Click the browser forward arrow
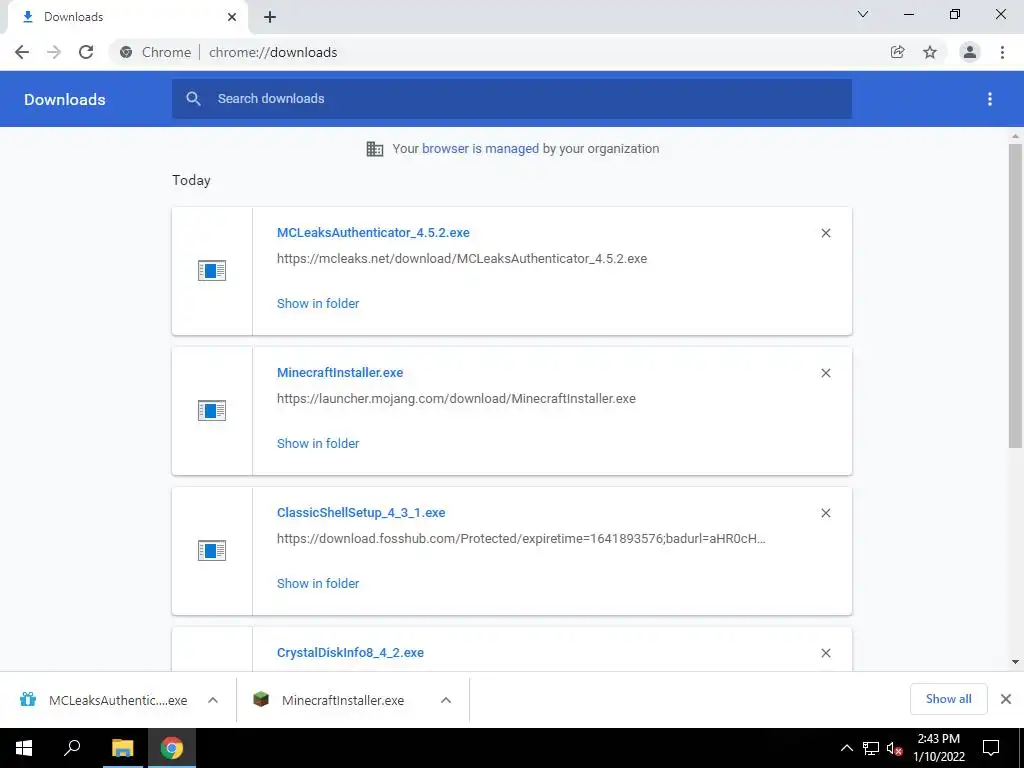Screen dimensions: 1024x768 click(54, 52)
